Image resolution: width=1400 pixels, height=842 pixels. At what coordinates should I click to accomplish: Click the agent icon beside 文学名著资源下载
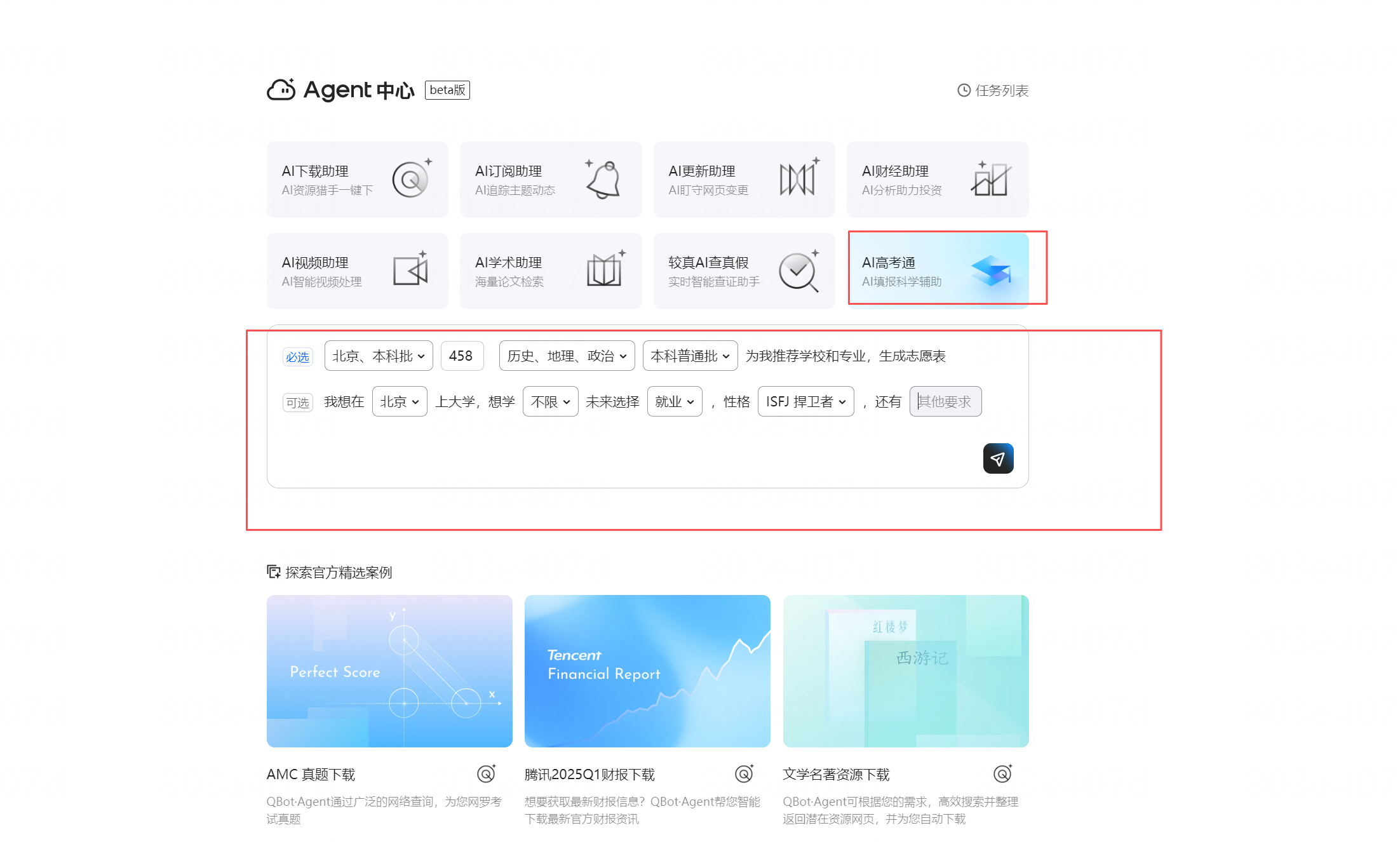click(x=1002, y=773)
